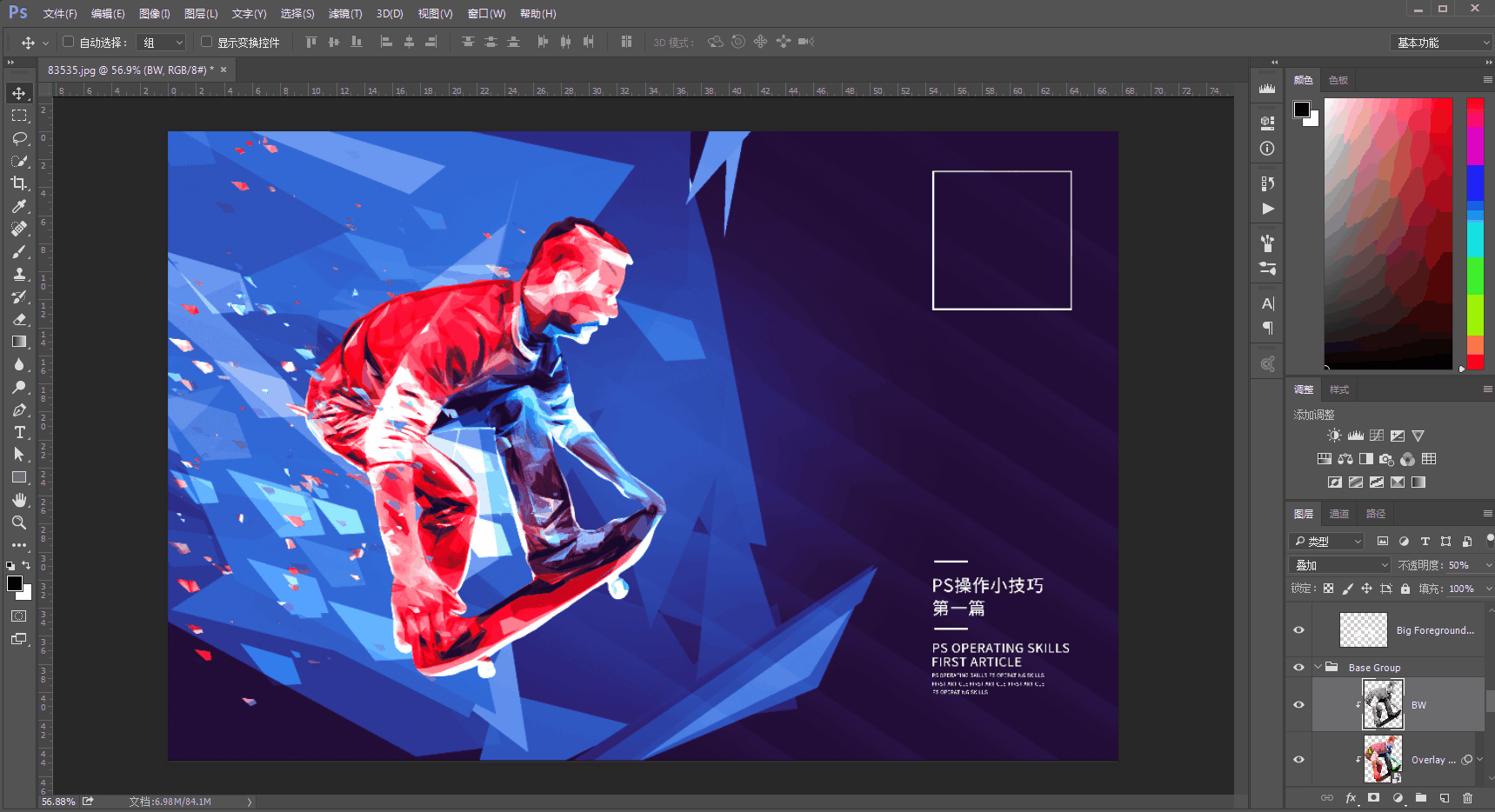Switch to the Channels tab
Viewport: 1495px width, 812px height.
coord(1339,514)
